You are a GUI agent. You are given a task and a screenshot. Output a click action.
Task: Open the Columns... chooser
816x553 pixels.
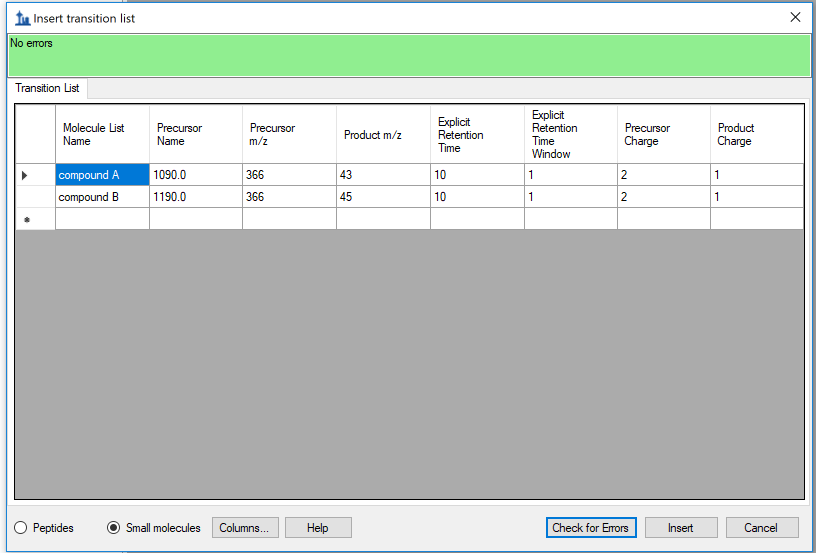(245, 528)
